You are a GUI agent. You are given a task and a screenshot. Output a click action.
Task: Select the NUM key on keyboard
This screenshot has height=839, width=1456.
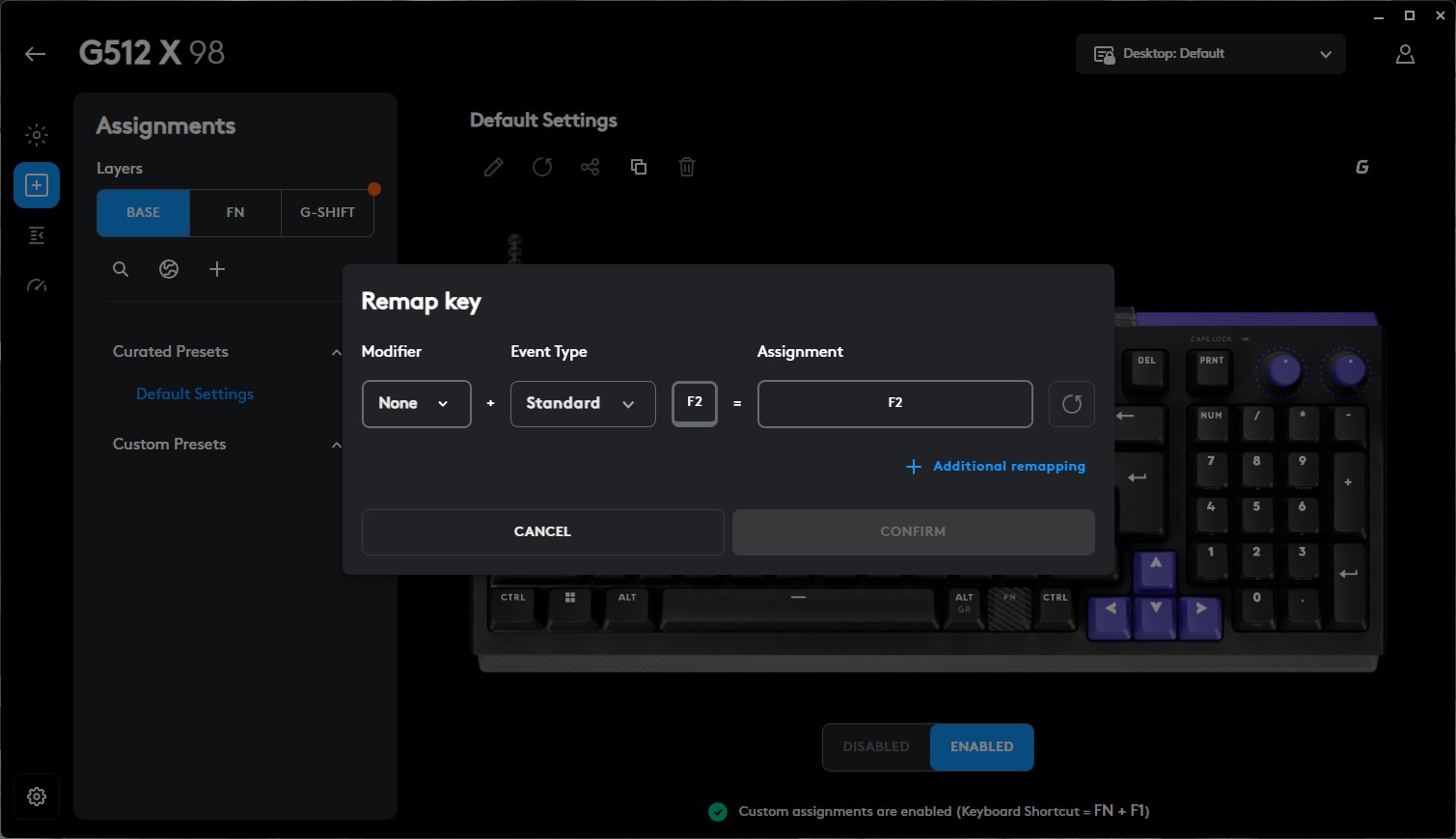pos(1212,424)
